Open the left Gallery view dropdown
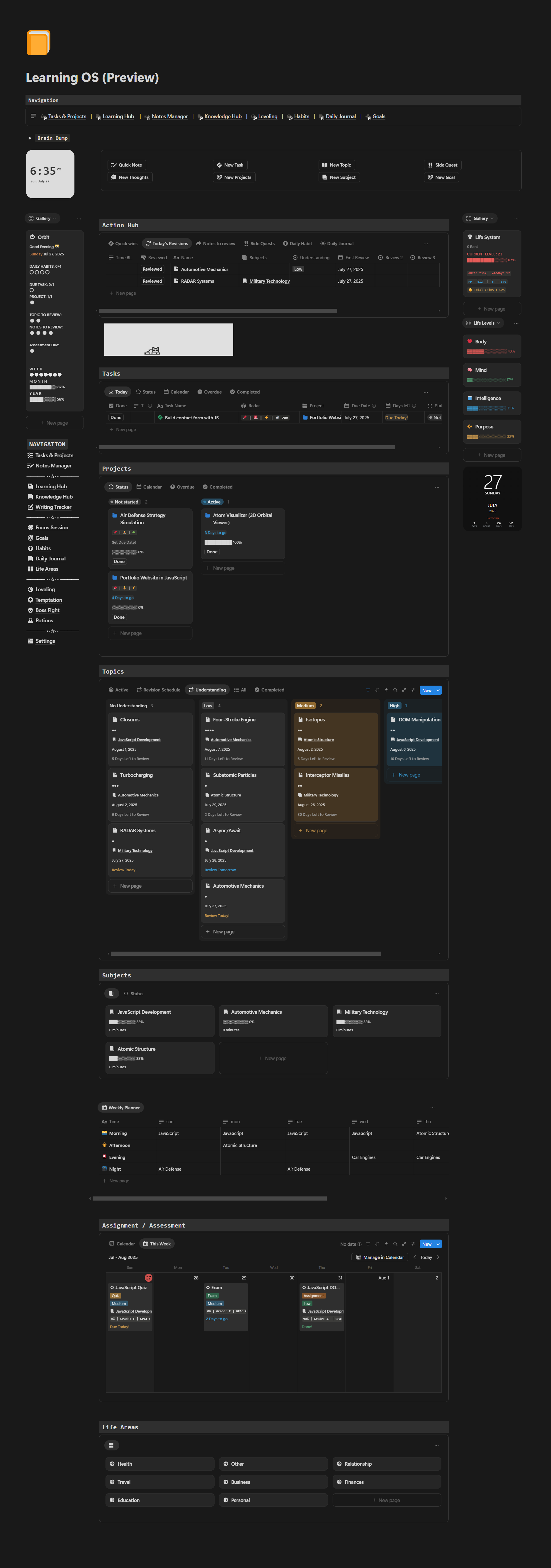This screenshot has height=1568, width=551. pos(42,218)
